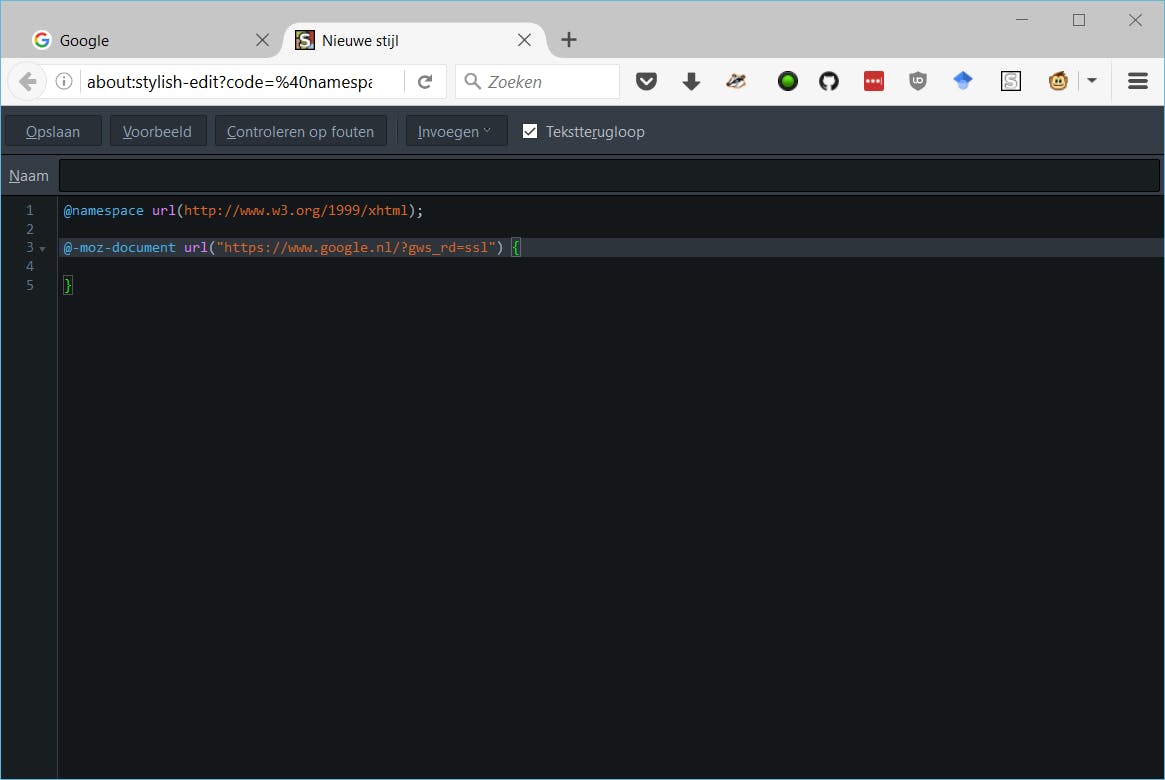Click line number 4 in the gutter
The height and width of the screenshot is (780, 1165).
point(30,266)
